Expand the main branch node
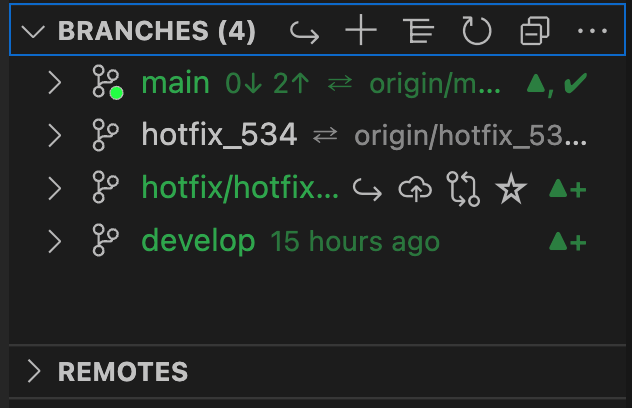Screen dimensions: 632x408 click(55, 83)
